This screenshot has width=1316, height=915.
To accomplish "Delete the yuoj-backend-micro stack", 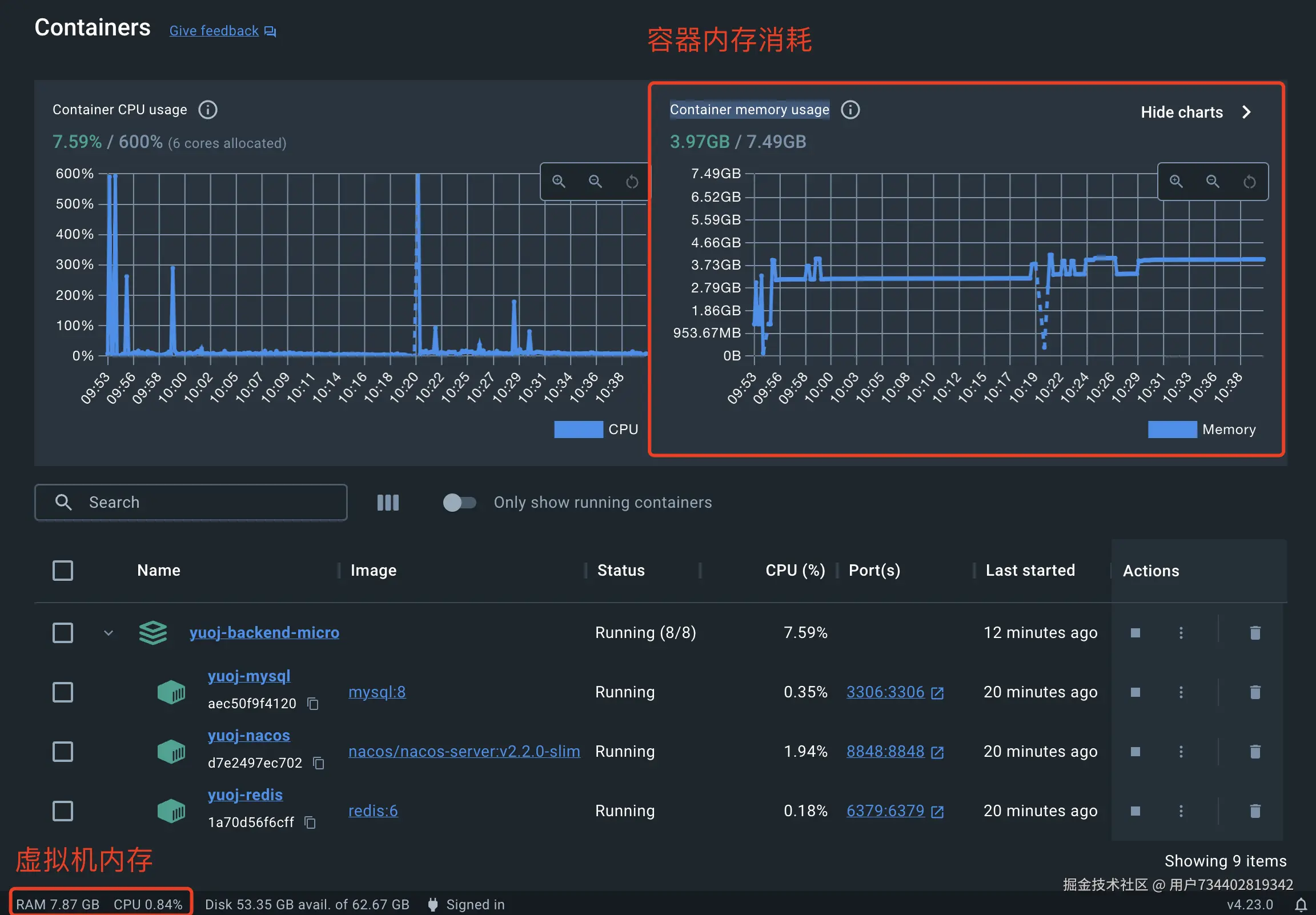I will (1255, 633).
